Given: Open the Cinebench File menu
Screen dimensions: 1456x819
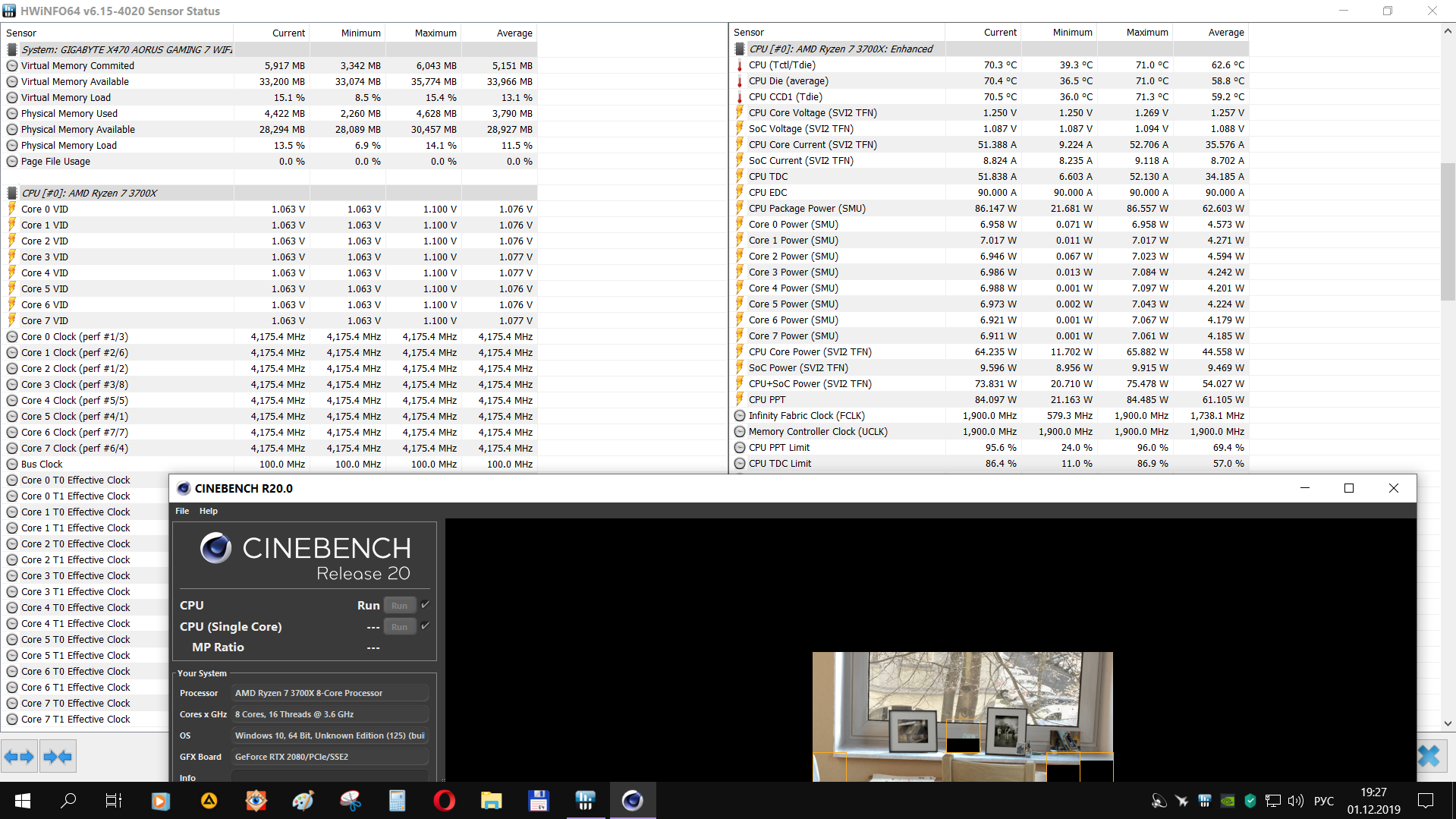Looking at the screenshot, I should pos(182,511).
